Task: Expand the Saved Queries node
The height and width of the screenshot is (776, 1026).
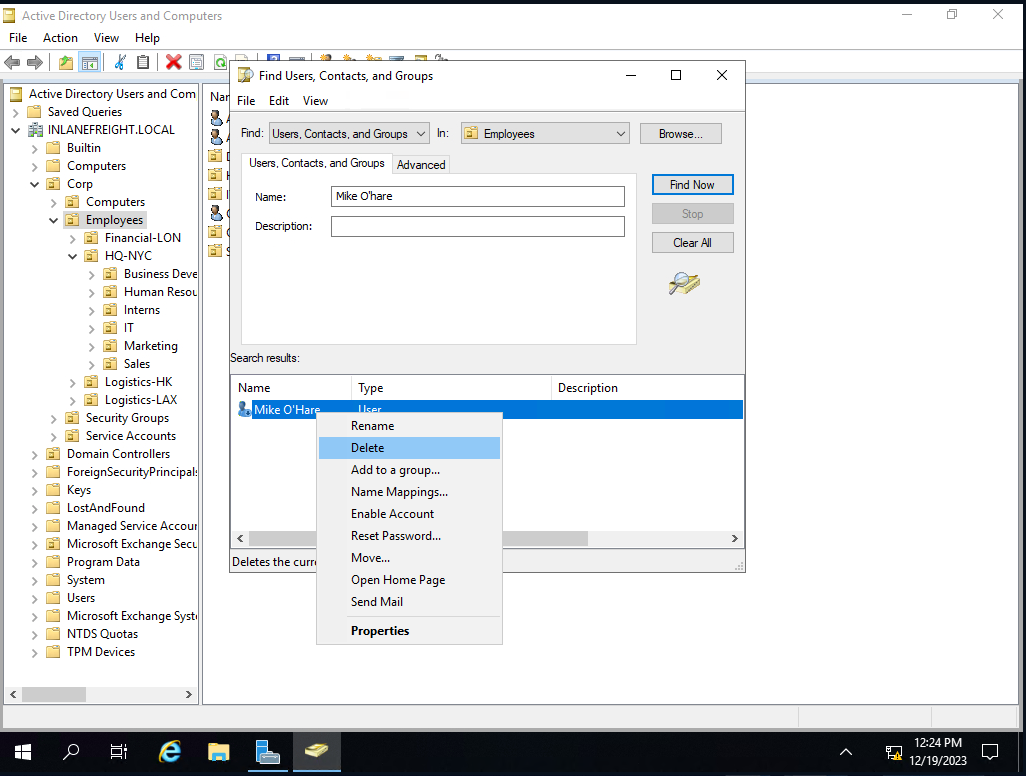Action: tap(16, 113)
